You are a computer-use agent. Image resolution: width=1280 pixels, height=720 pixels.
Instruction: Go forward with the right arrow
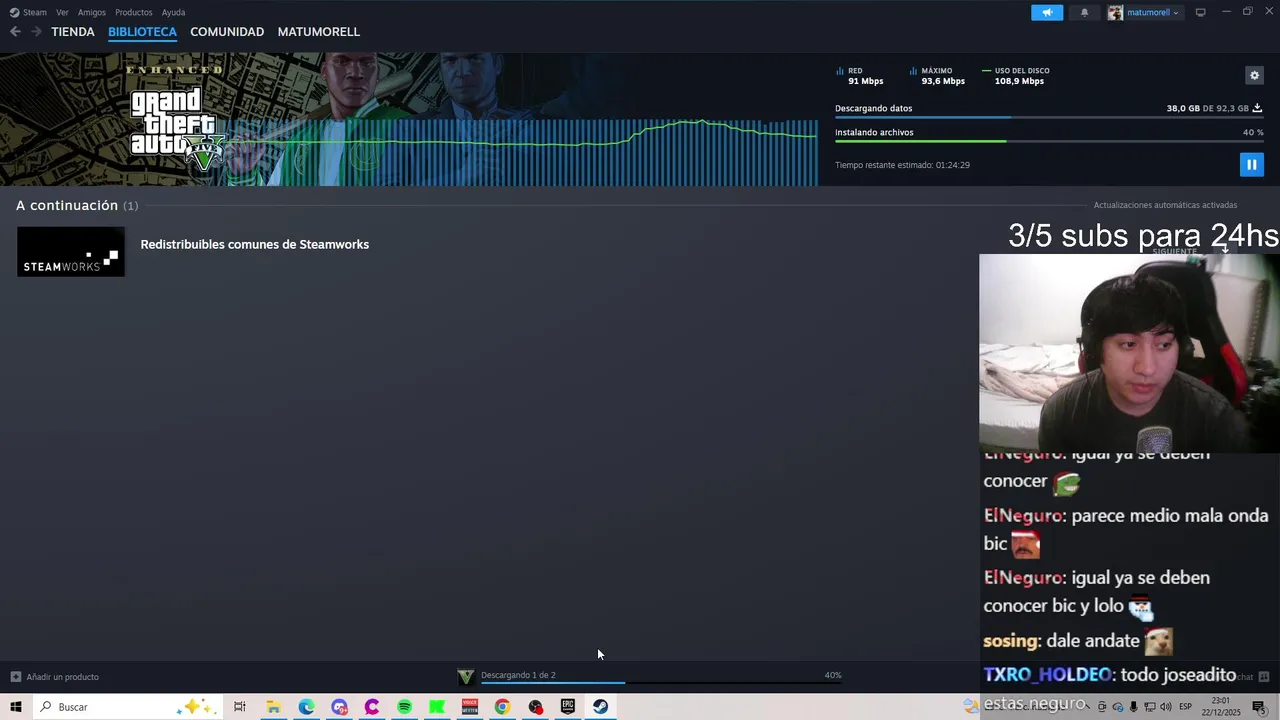tap(37, 32)
